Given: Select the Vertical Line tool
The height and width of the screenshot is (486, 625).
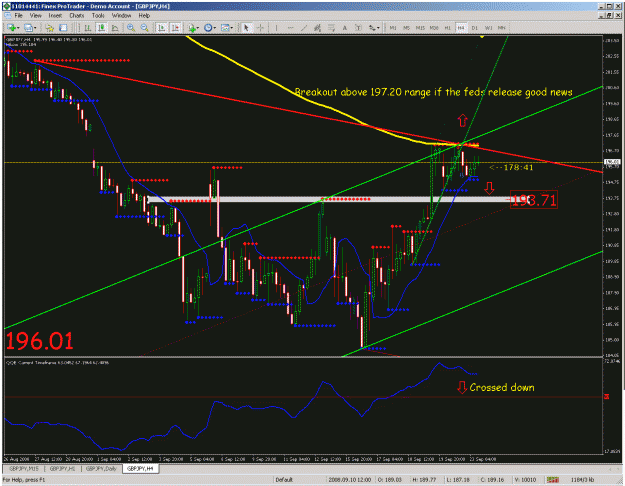Looking at the screenshot, I should [x=276, y=28].
